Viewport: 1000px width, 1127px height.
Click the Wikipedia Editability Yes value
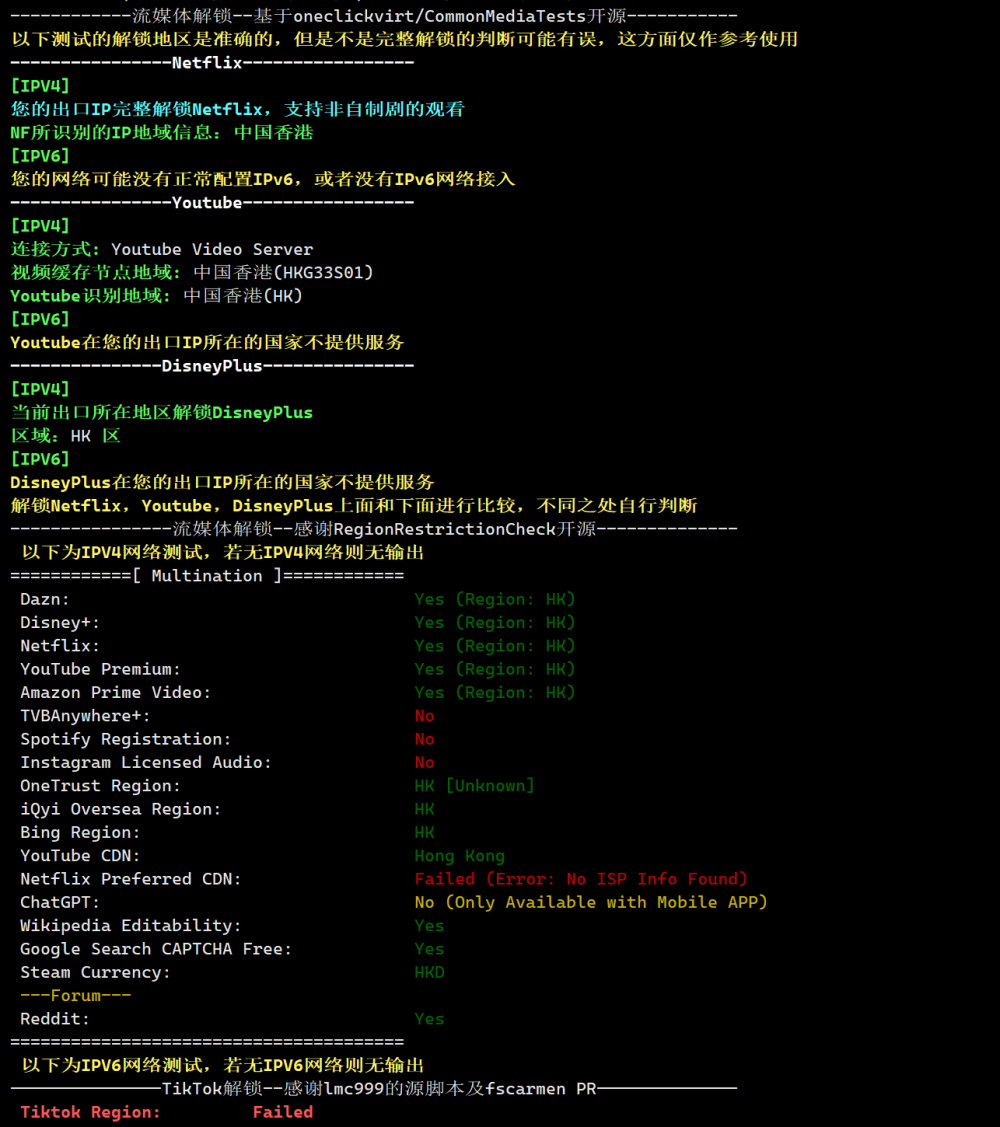coord(429,926)
